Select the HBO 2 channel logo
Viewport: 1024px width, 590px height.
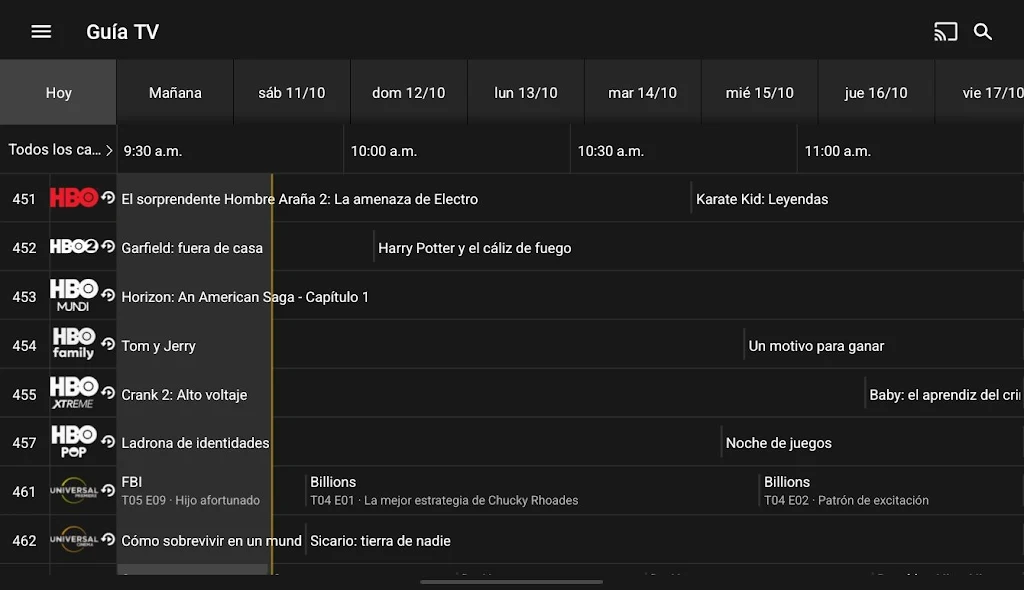74,247
